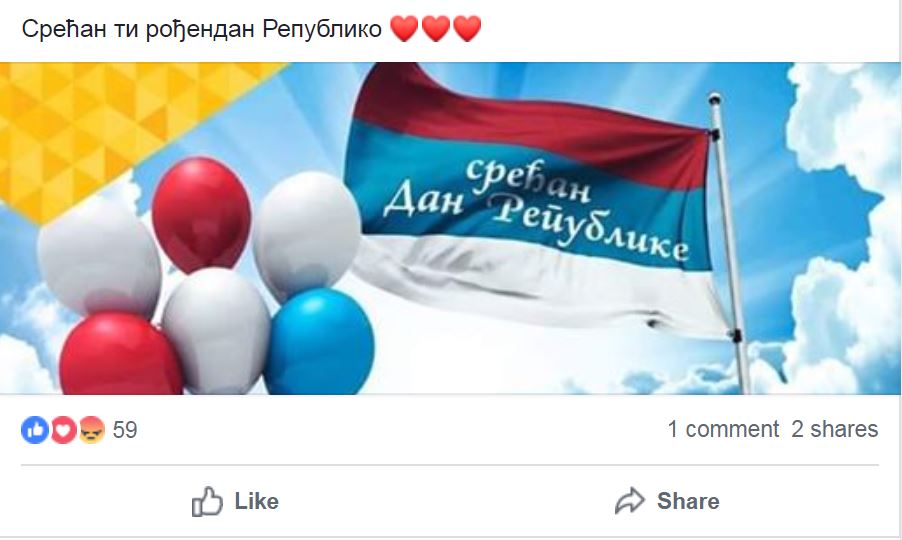Click the blue balloon in the image
This screenshot has width=902, height=540.
click(x=318, y=342)
